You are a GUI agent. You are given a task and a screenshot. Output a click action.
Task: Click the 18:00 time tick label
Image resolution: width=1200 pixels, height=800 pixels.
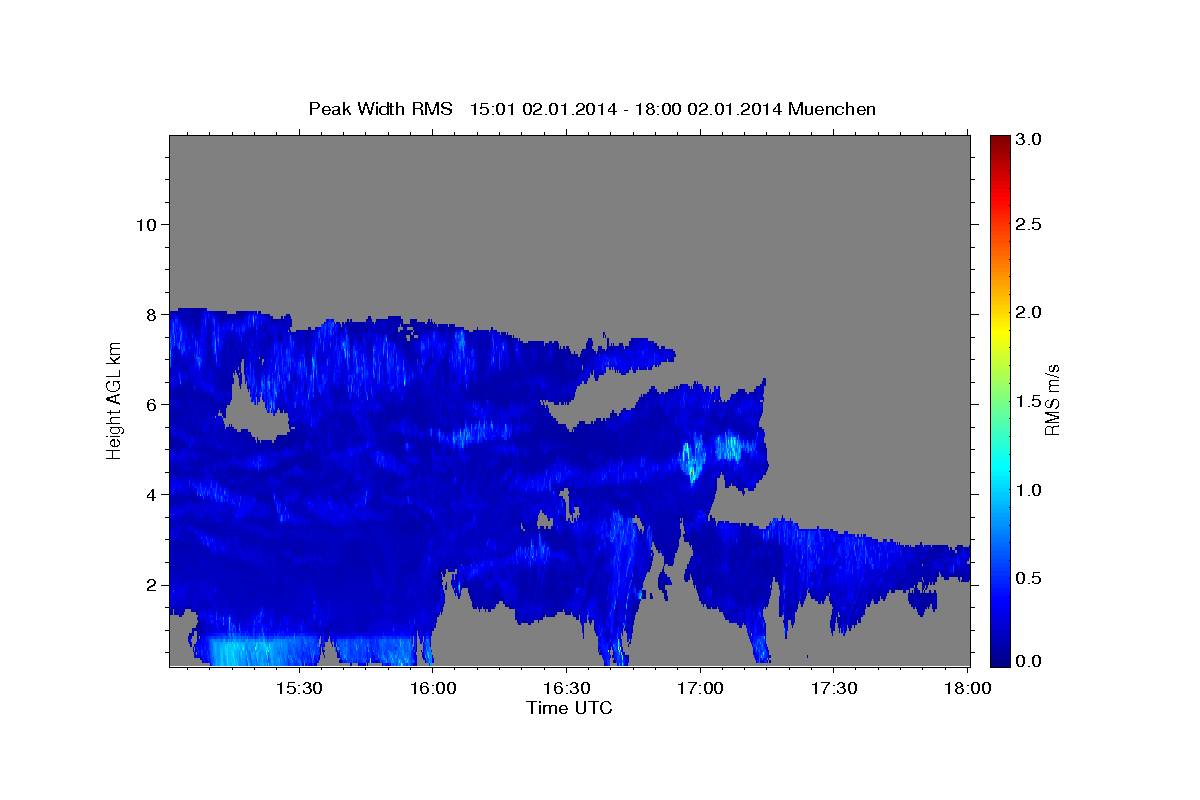(x=967, y=689)
